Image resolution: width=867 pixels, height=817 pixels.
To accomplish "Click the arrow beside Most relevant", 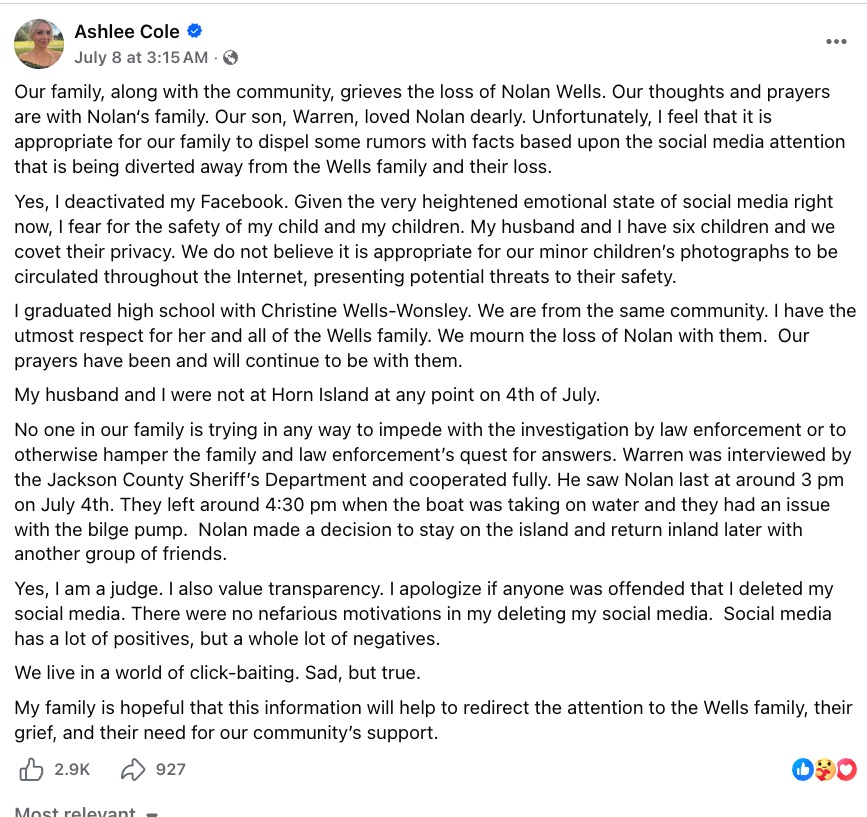I will (152, 814).
